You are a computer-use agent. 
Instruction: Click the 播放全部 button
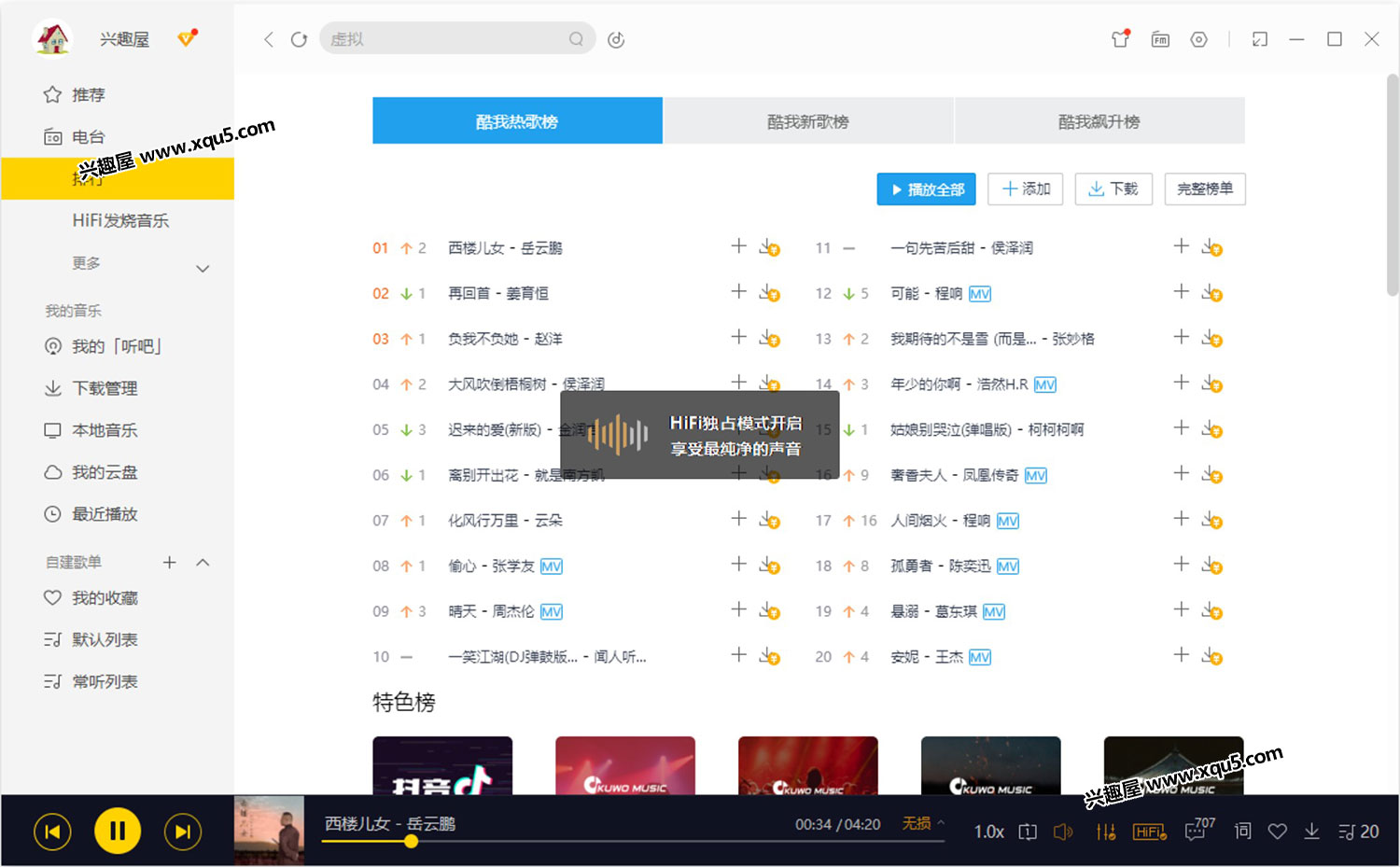(927, 189)
